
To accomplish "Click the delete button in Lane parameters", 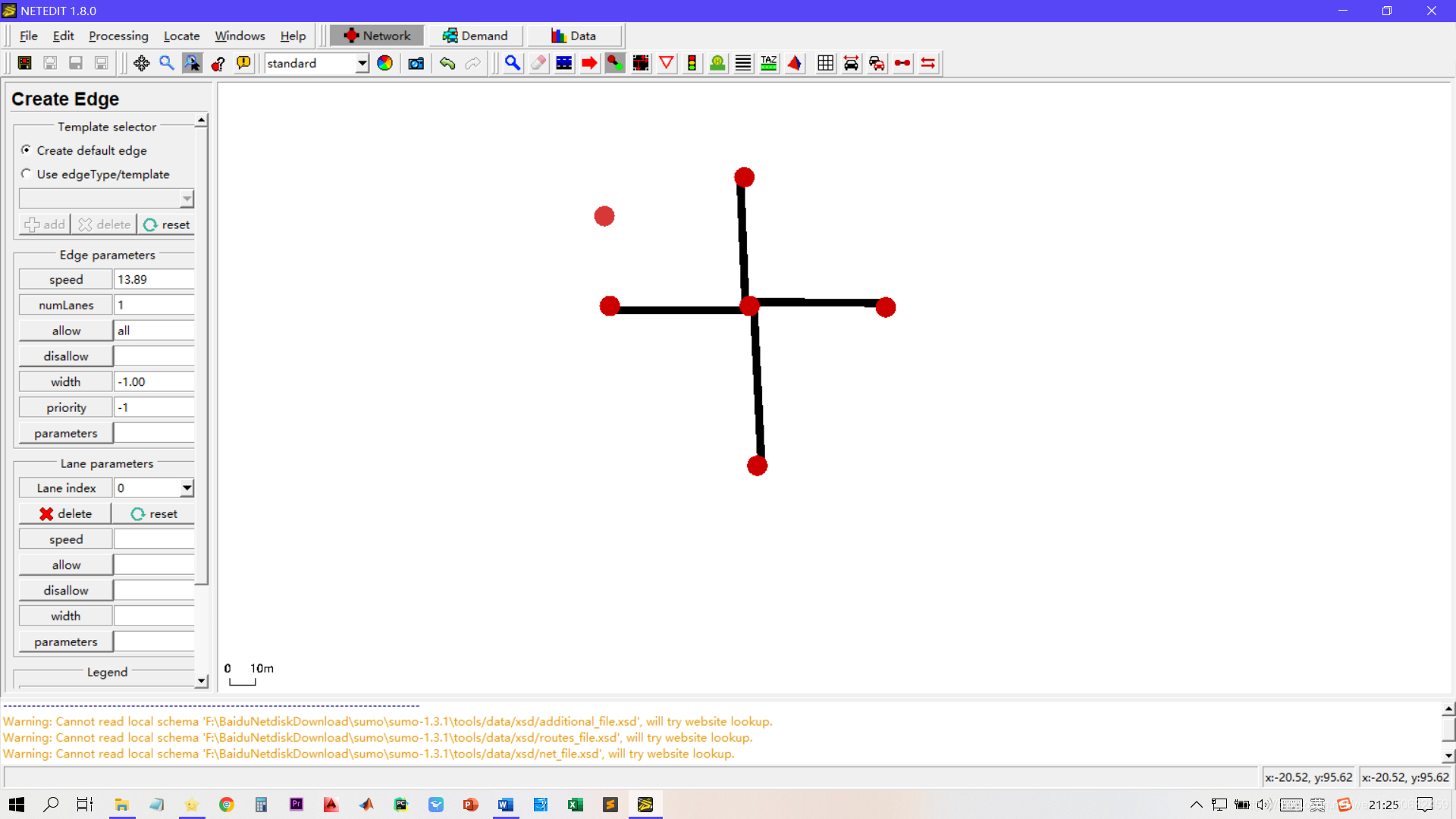I will pyautogui.click(x=64, y=513).
